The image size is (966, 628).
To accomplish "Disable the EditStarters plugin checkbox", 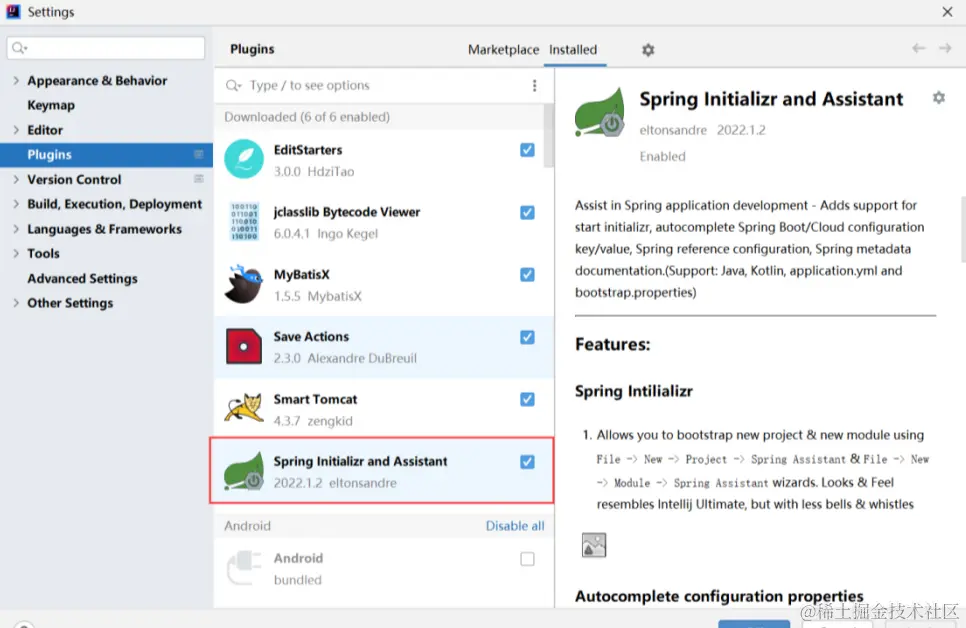I will [x=527, y=150].
